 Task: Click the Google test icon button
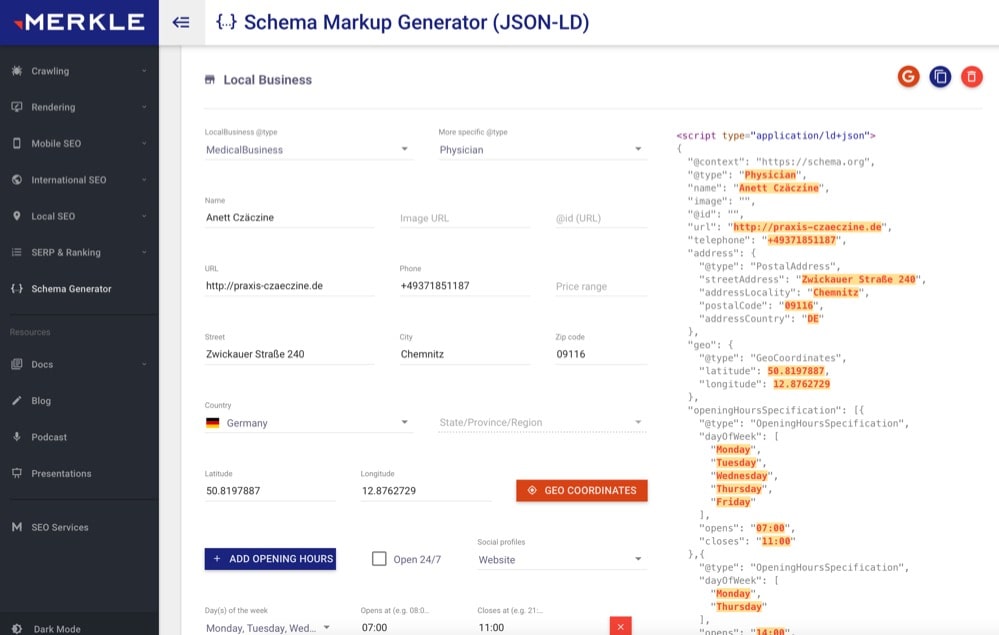[x=908, y=77]
